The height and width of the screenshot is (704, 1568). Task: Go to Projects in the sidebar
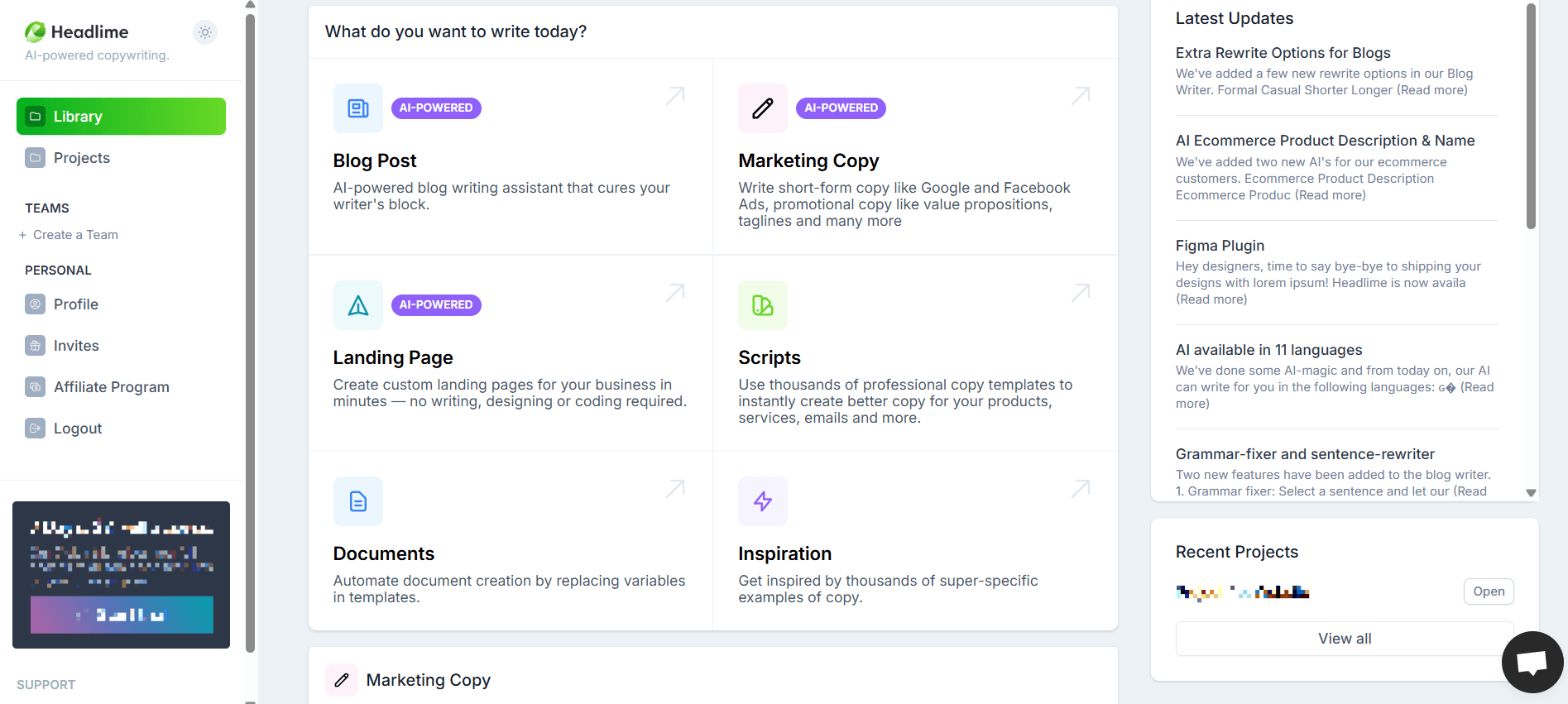pyautogui.click(x=81, y=158)
